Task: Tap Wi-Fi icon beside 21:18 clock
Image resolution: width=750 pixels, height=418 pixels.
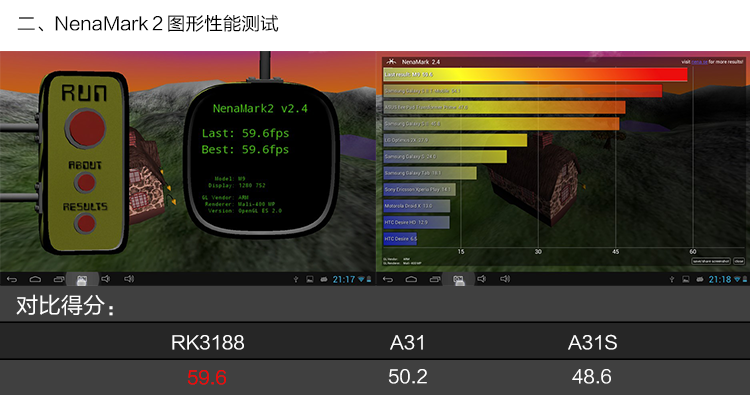Action: [x=738, y=279]
